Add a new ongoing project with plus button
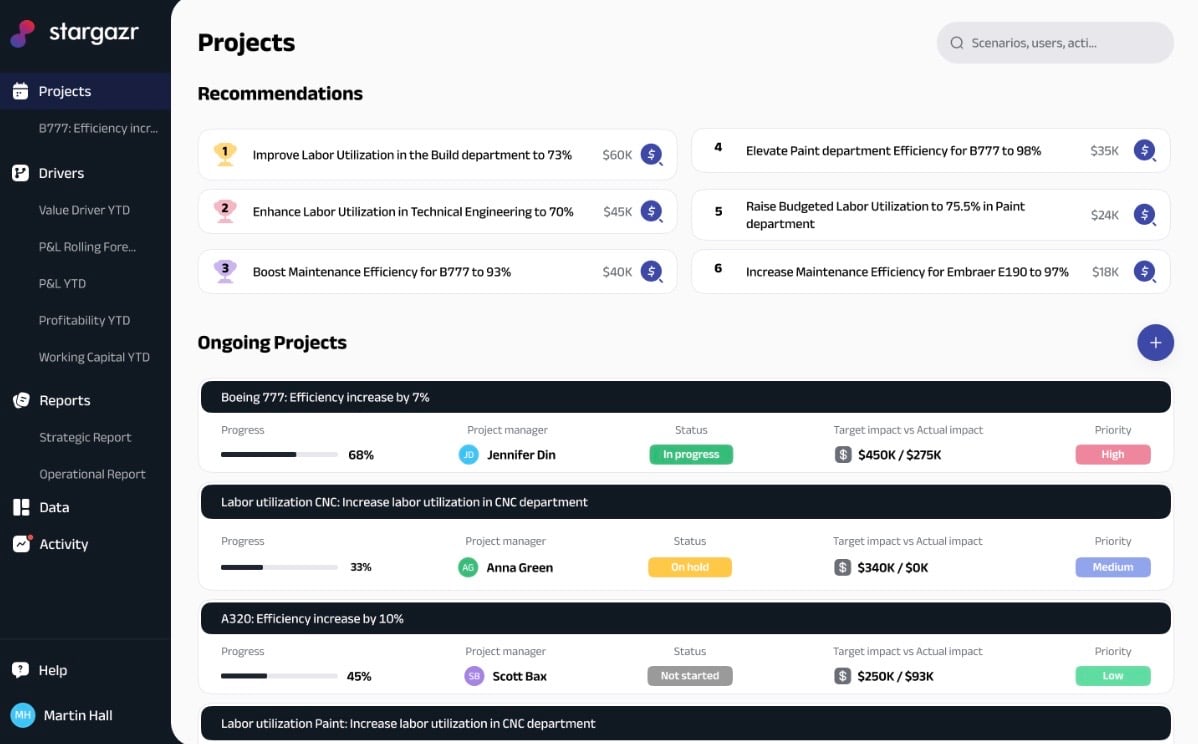Image resolution: width=1198 pixels, height=744 pixels. point(1155,342)
